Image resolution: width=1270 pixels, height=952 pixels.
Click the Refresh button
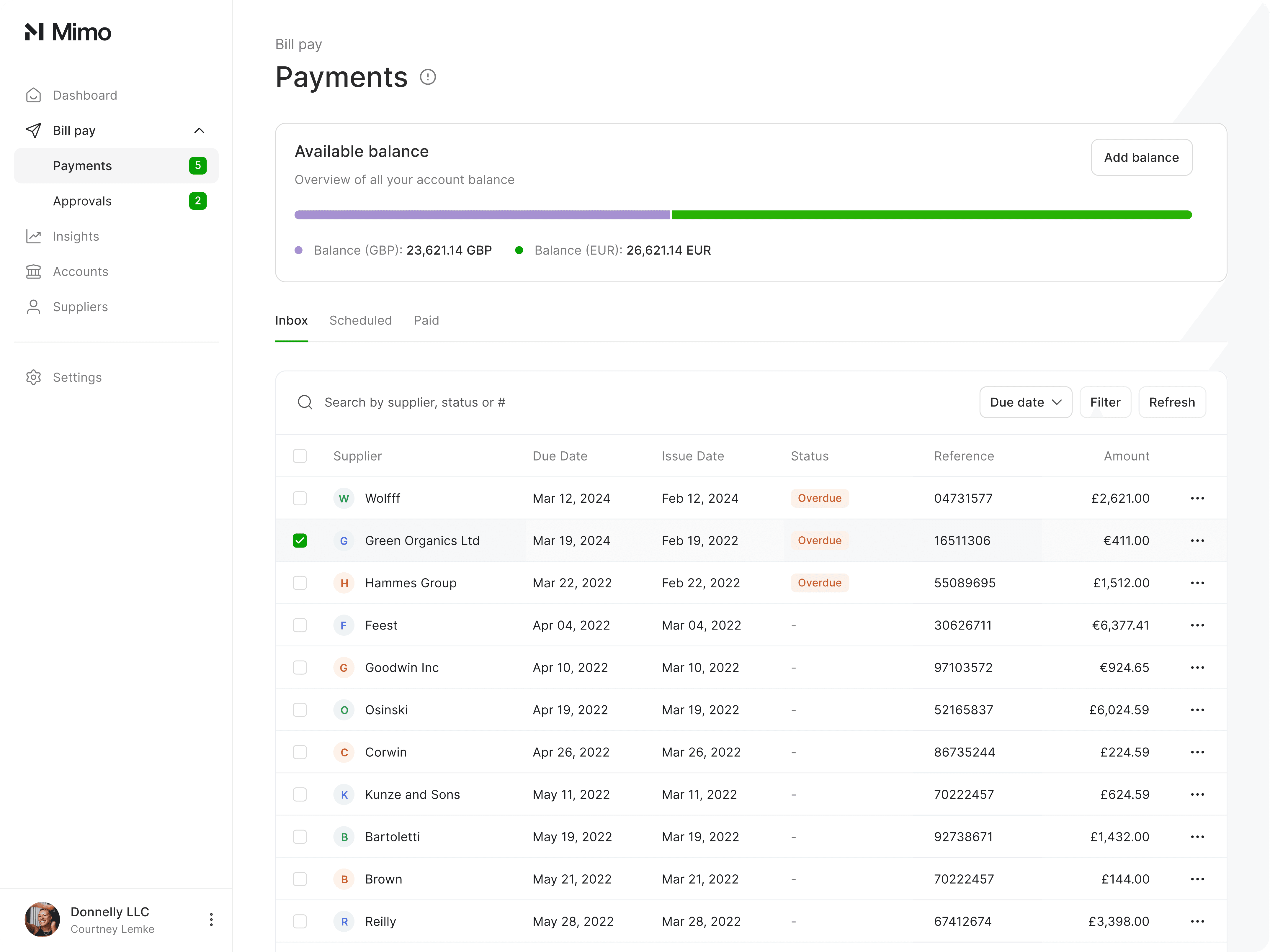[1172, 402]
